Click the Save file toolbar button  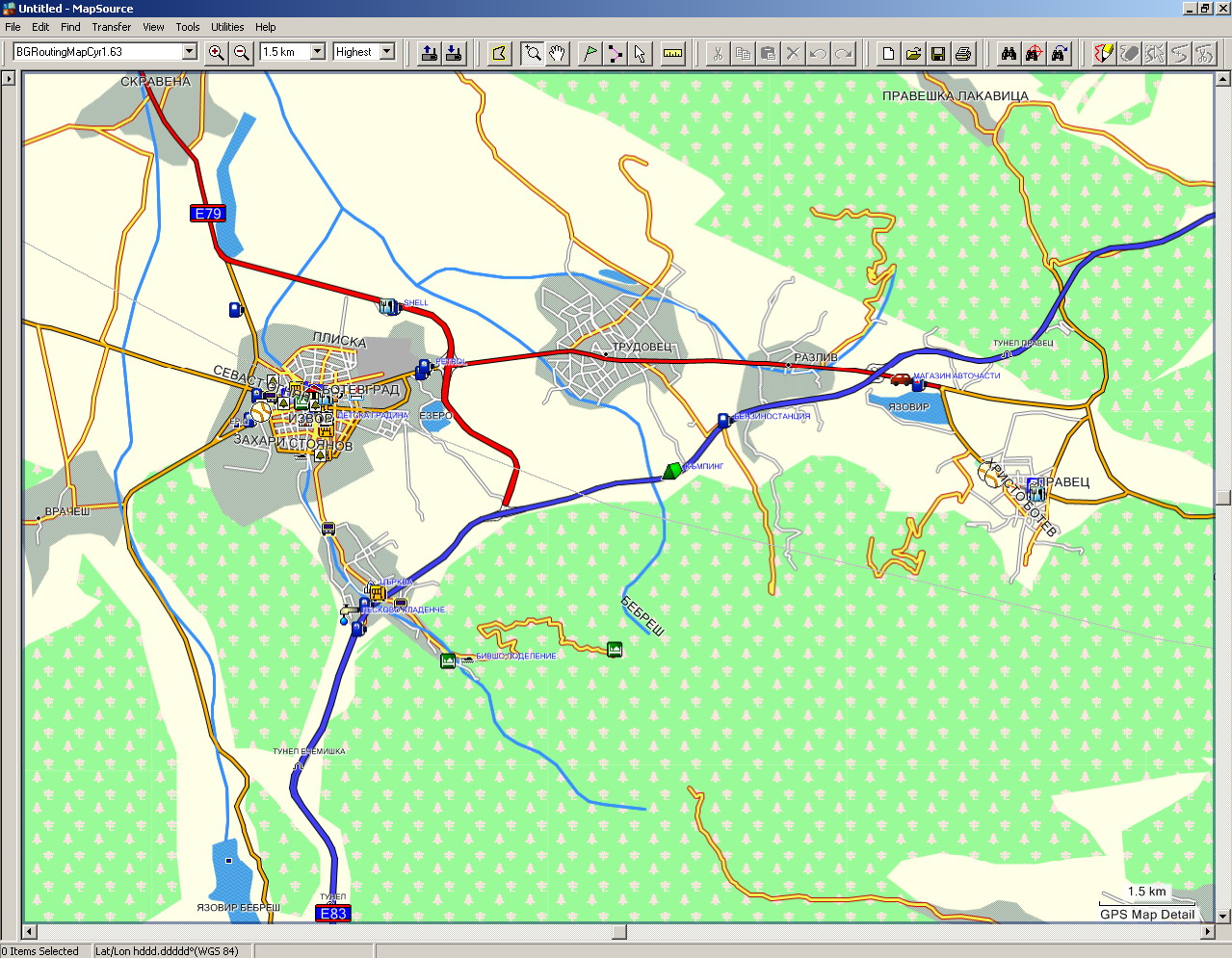[938, 53]
